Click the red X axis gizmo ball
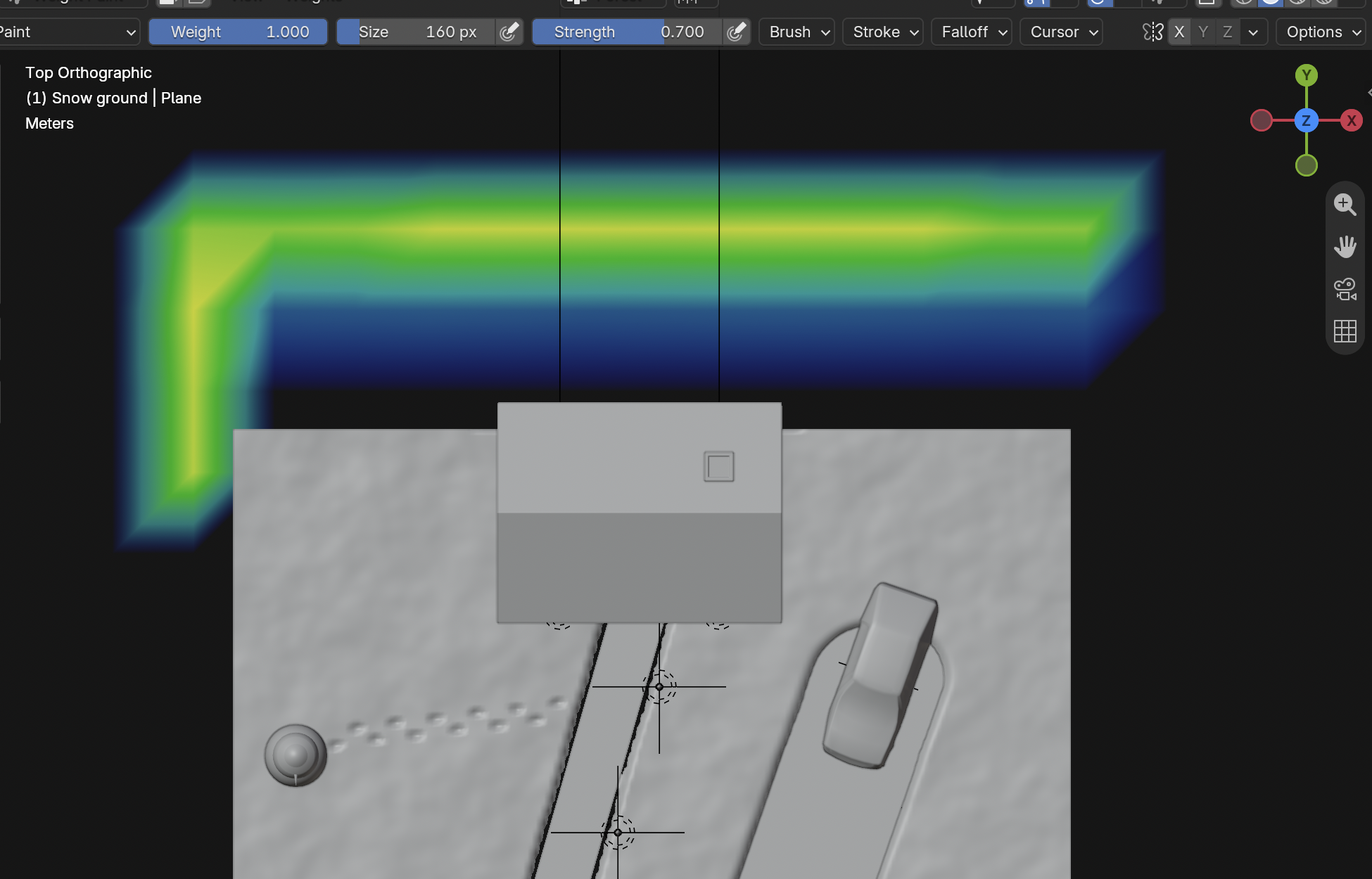The width and height of the screenshot is (1372, 879). click(x=1352, y=120)
